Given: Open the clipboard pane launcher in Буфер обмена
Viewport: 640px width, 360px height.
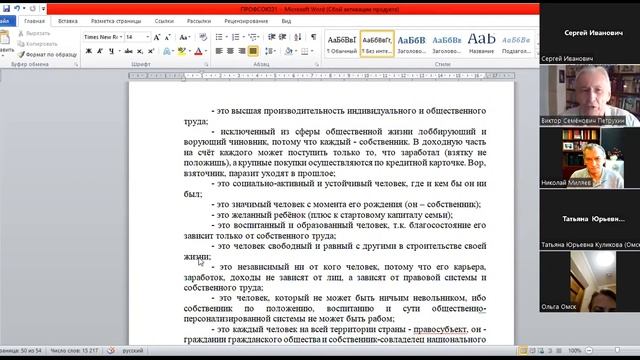Looking at the screenshot, I should click(x=76, y=64).
